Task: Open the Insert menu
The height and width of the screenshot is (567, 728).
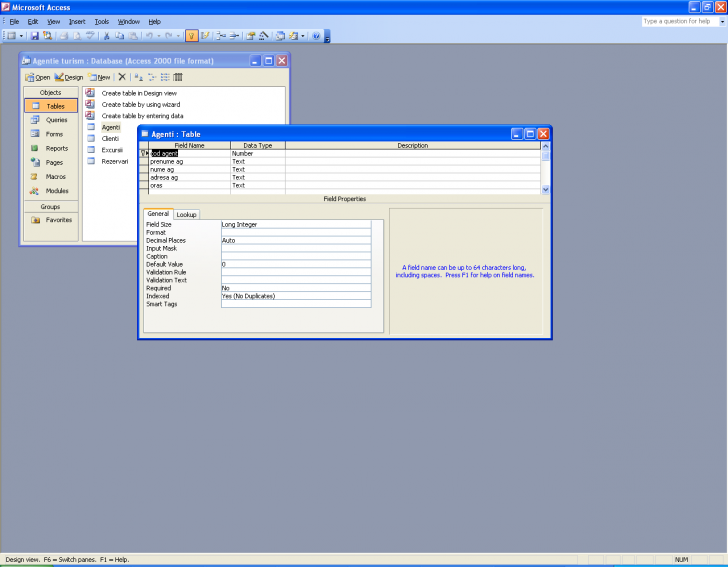Action: (77, 21)
